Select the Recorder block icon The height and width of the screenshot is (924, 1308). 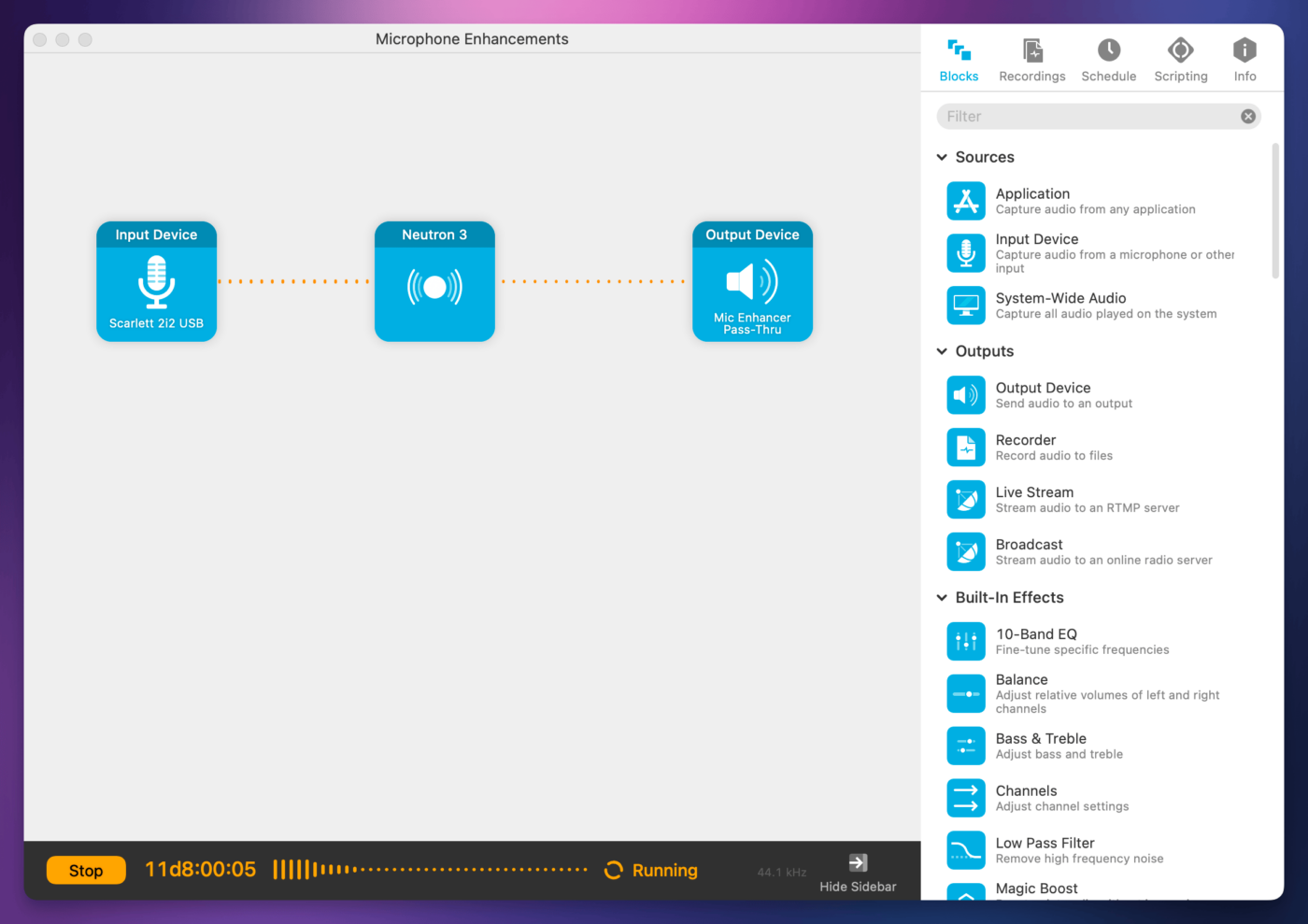966,448
